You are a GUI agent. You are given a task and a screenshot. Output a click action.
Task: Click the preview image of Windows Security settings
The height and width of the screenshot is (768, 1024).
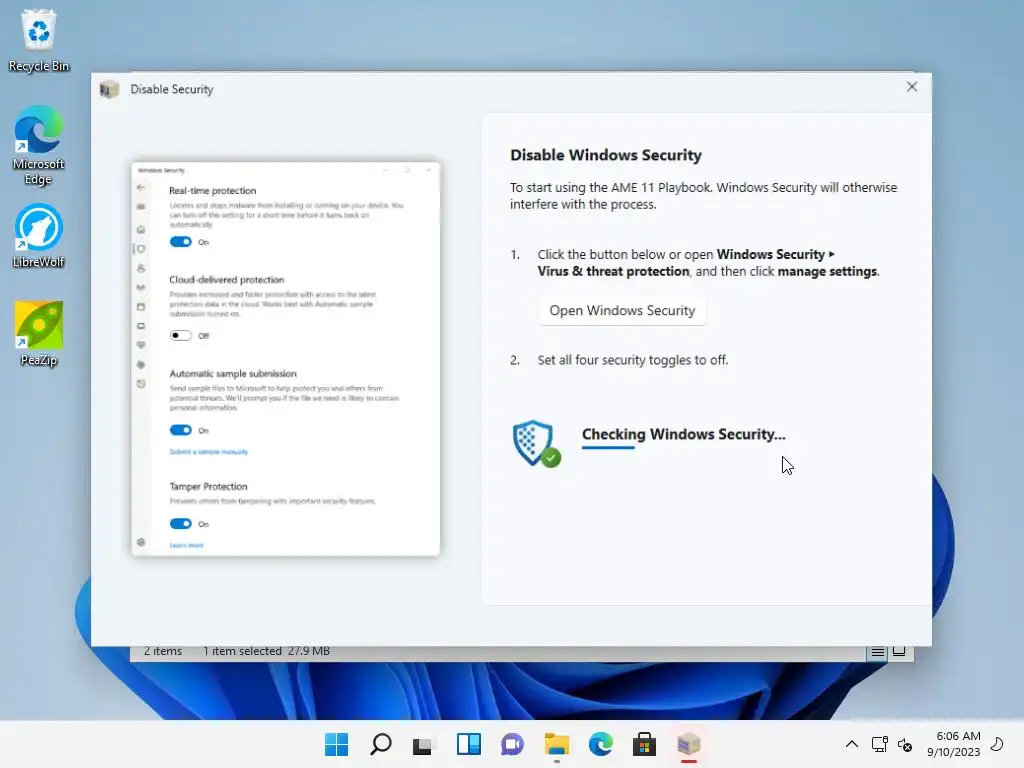click(285, 359)
